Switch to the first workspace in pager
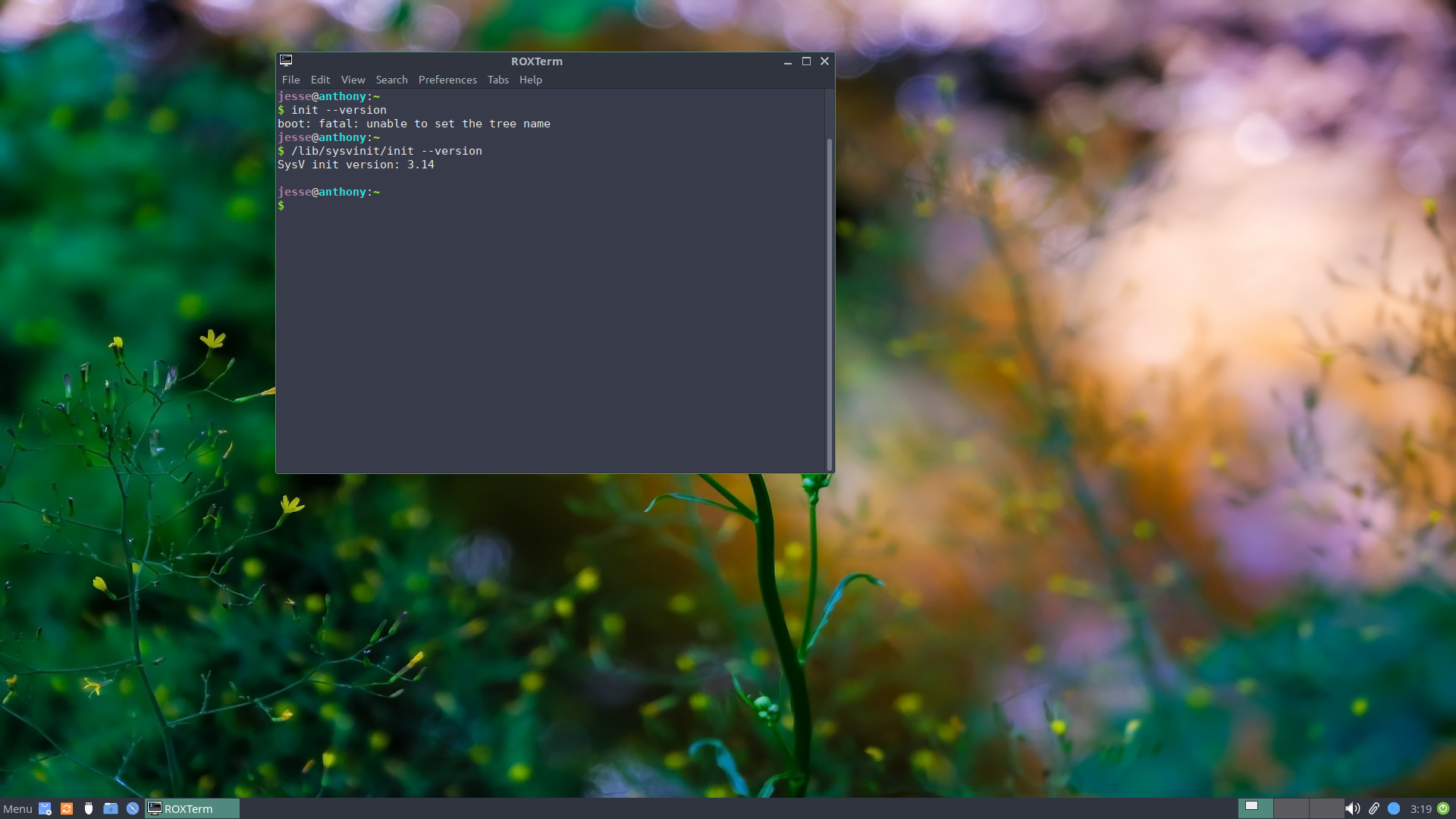The height and width of the screenshot is (819, 1456). coord(1256,808)
